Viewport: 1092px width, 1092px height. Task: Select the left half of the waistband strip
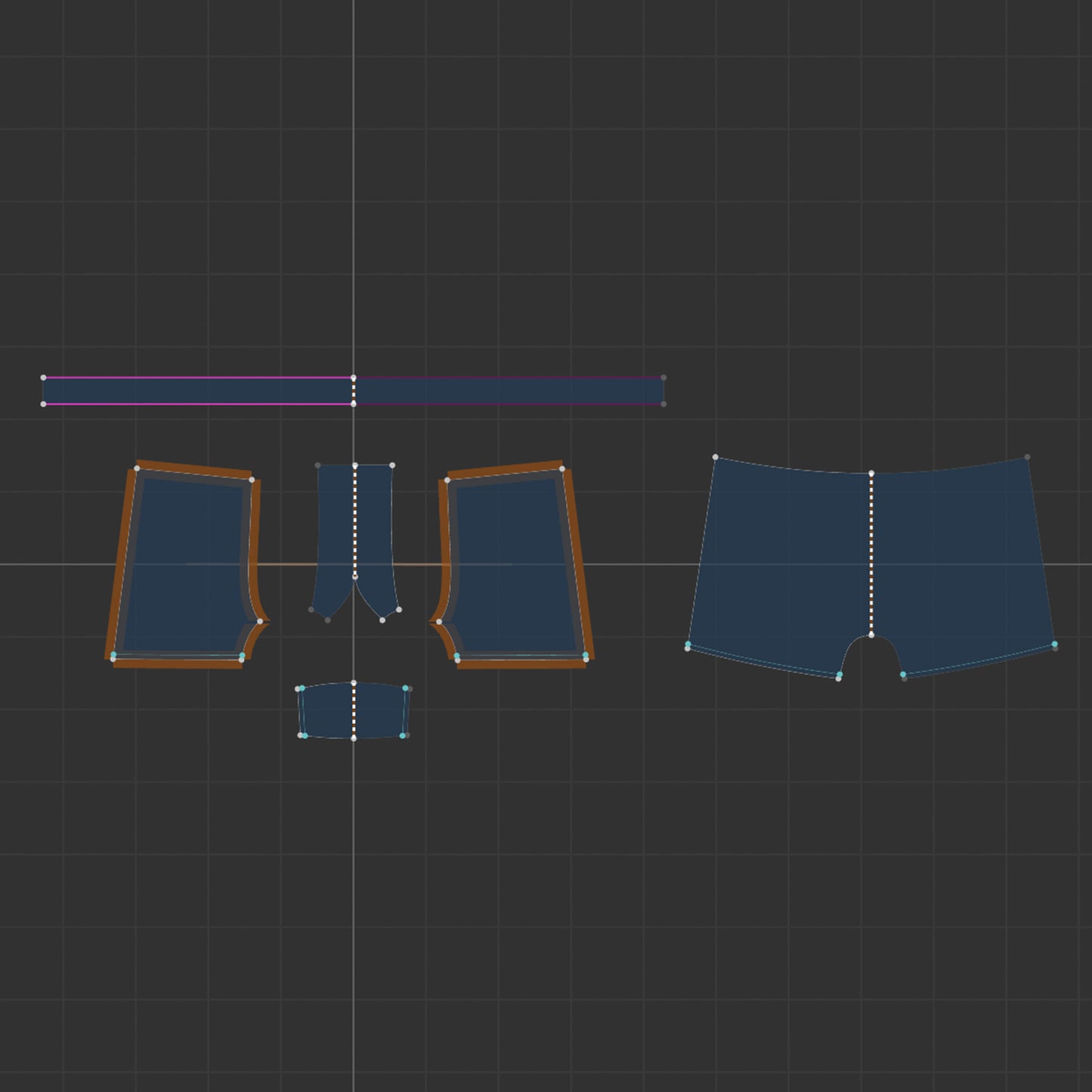(198, 391)
